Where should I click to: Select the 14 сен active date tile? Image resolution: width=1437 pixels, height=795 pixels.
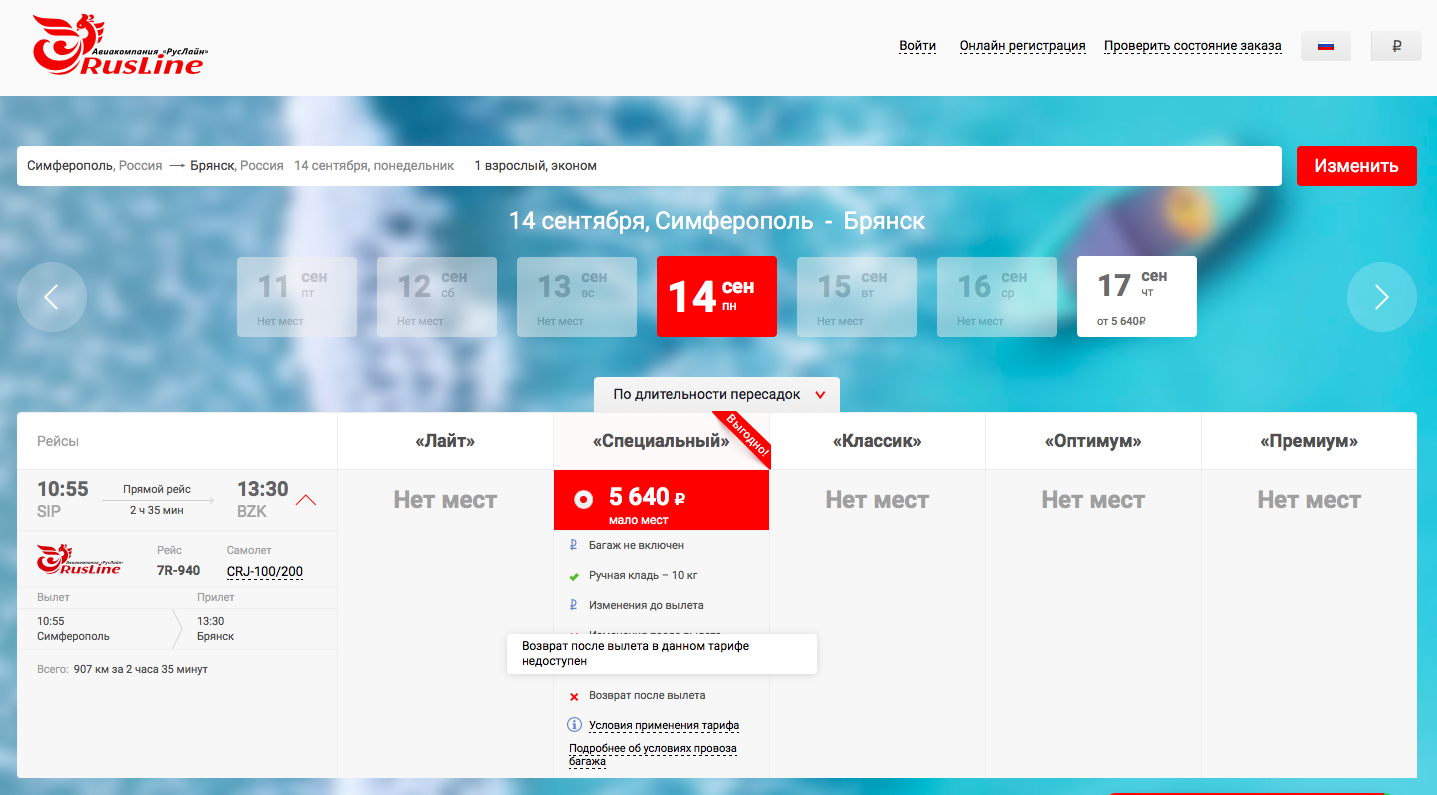point(717,297)
